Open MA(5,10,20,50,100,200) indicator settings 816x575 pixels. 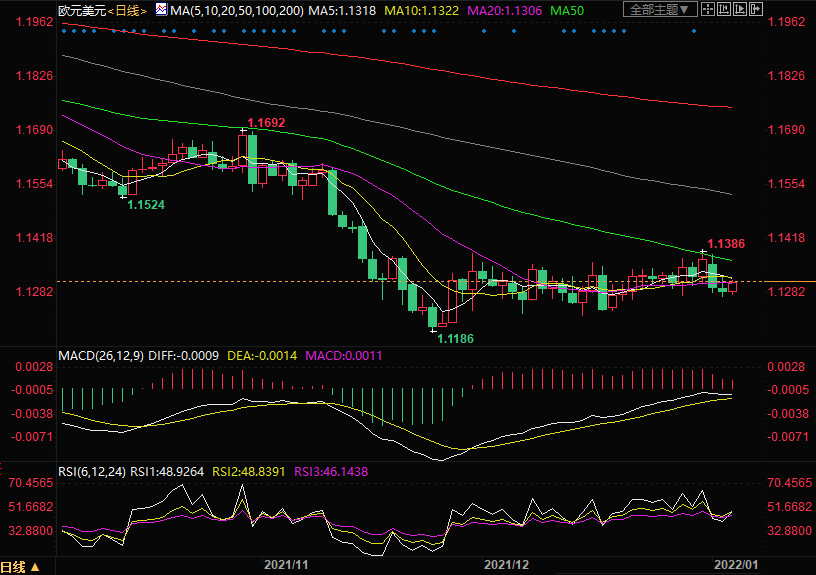[x=236, y=10]
